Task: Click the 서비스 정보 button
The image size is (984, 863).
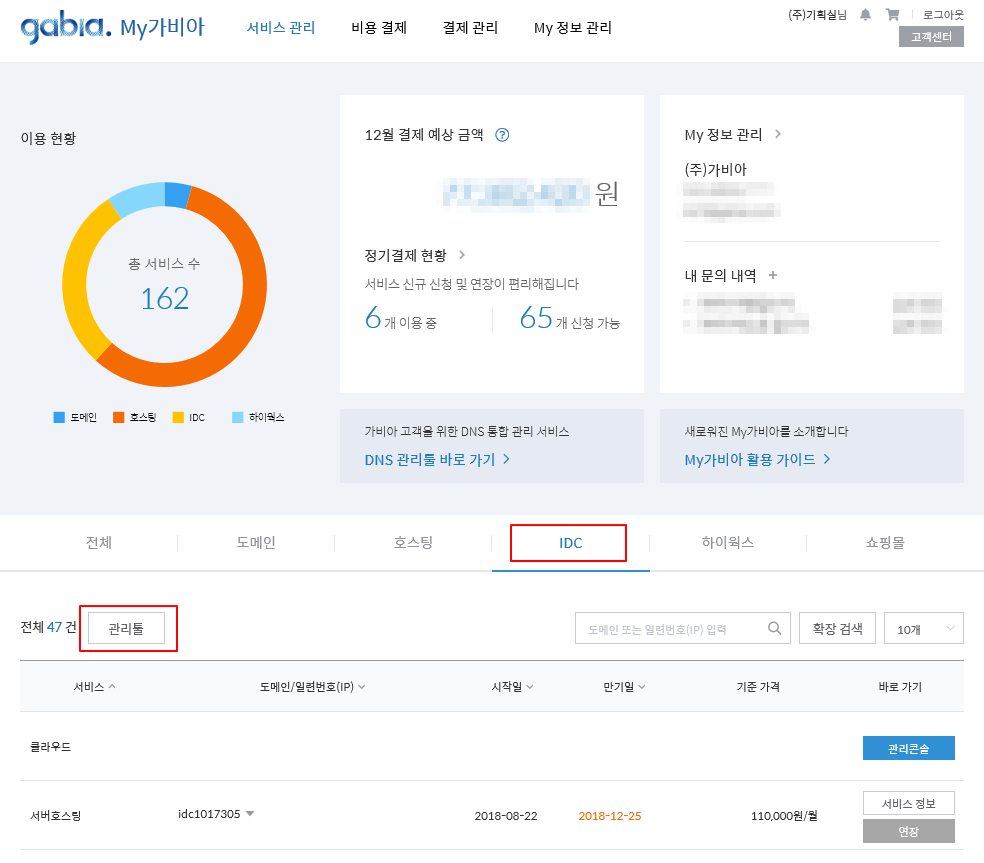Action: click(909, 803)
